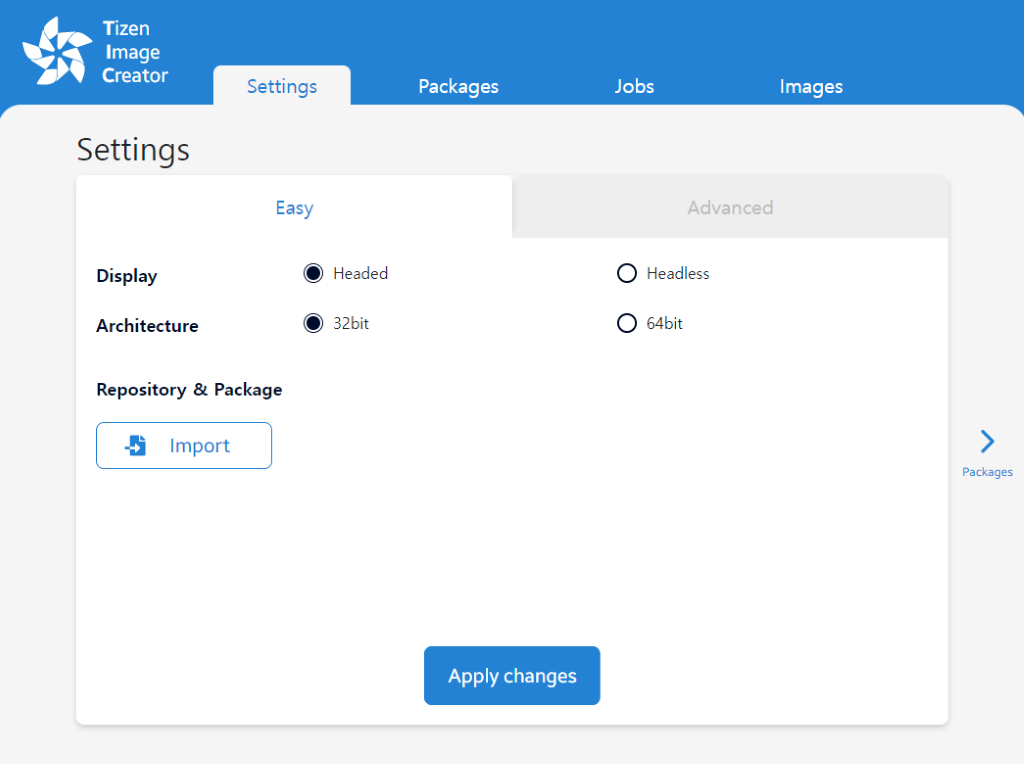The image size is (1024, 764).
Task: Click the Packages link below the chevron
Action: click(x=987, y=471)
